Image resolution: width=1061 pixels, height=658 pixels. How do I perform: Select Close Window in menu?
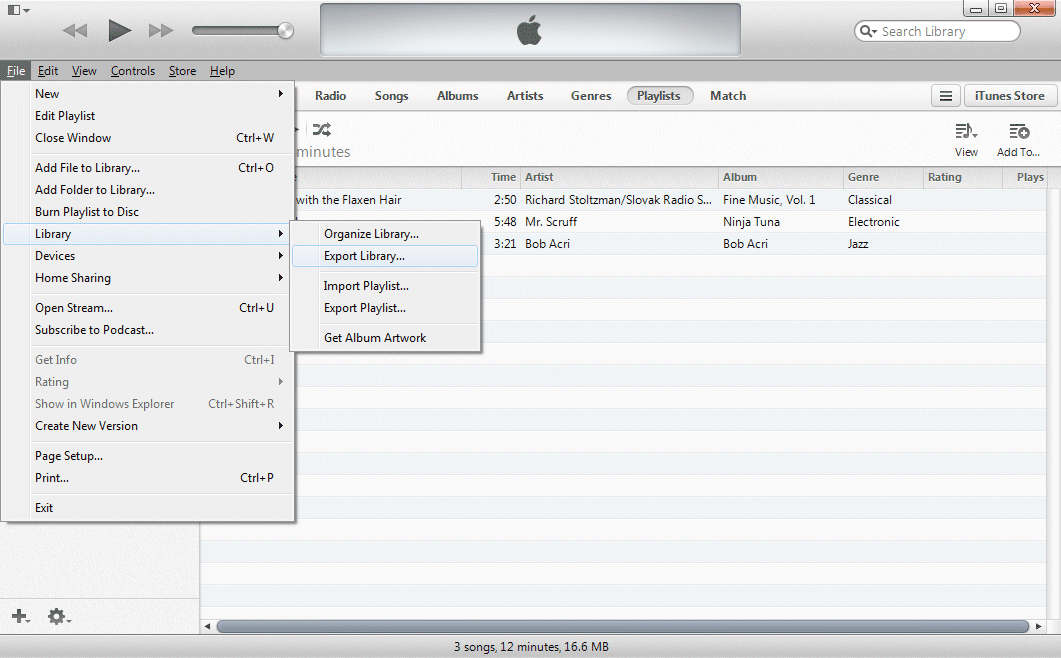[148, 137]
